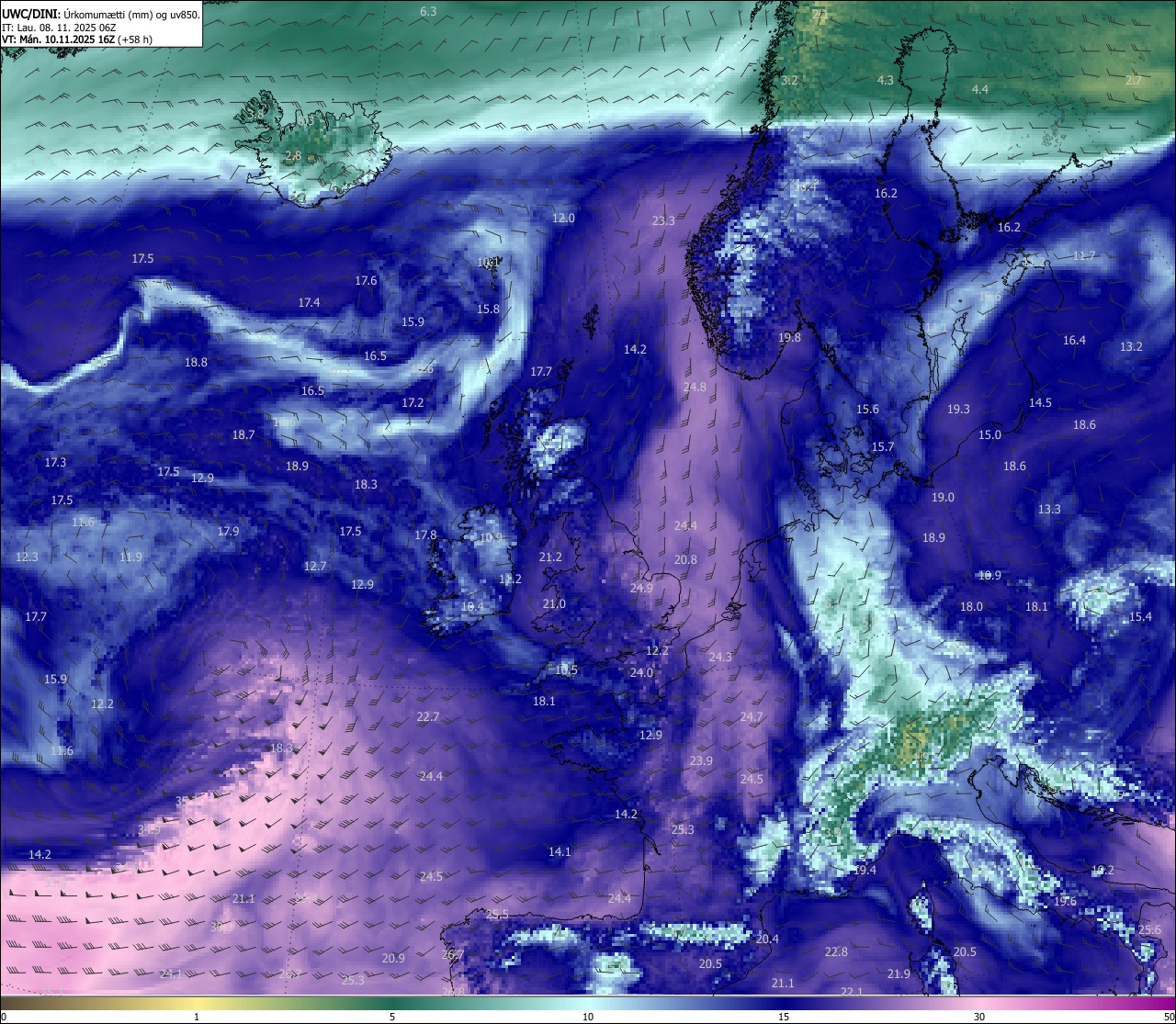Viewport: 1176px width, 1024px height.
Task: Click the 20.9 value label
Action: (x=393, y=959)
